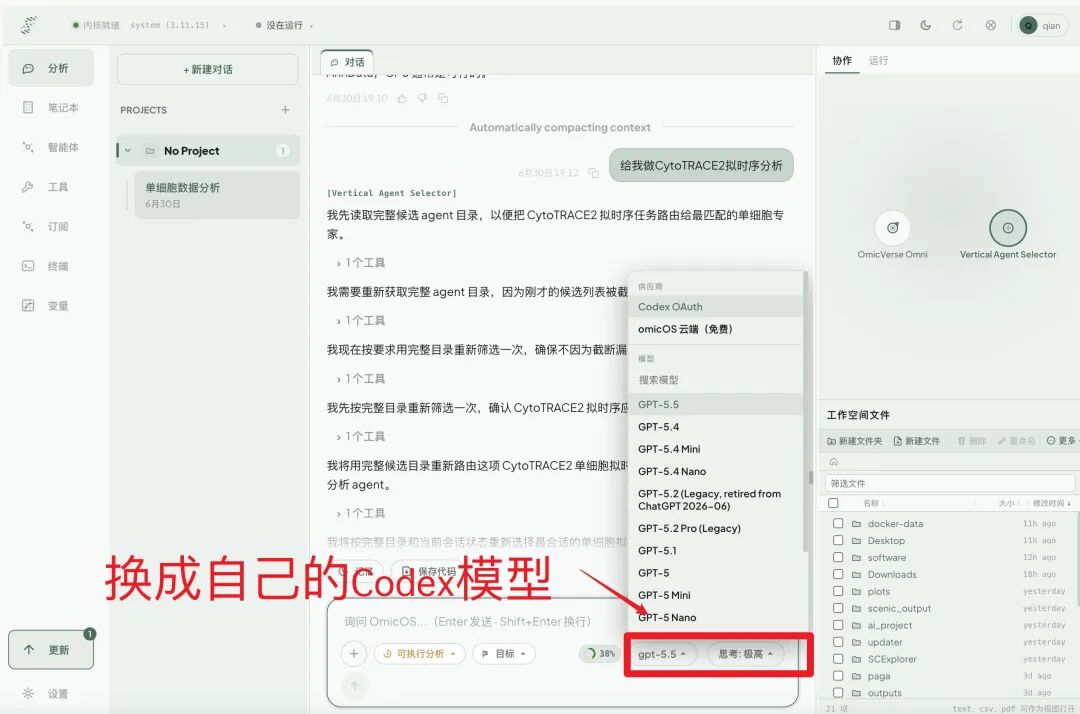Click the send arrow button in composer
Viewport: 1080px width, 714px height.
click(x=354, y=685)
